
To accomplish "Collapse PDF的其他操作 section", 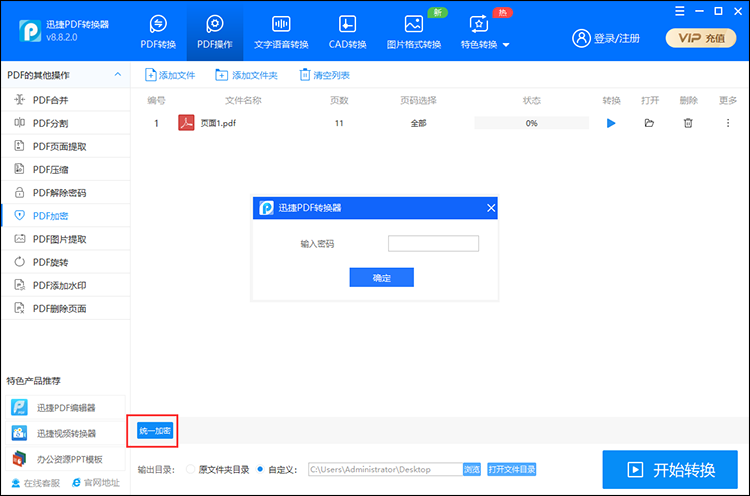I will coord(118,75).
